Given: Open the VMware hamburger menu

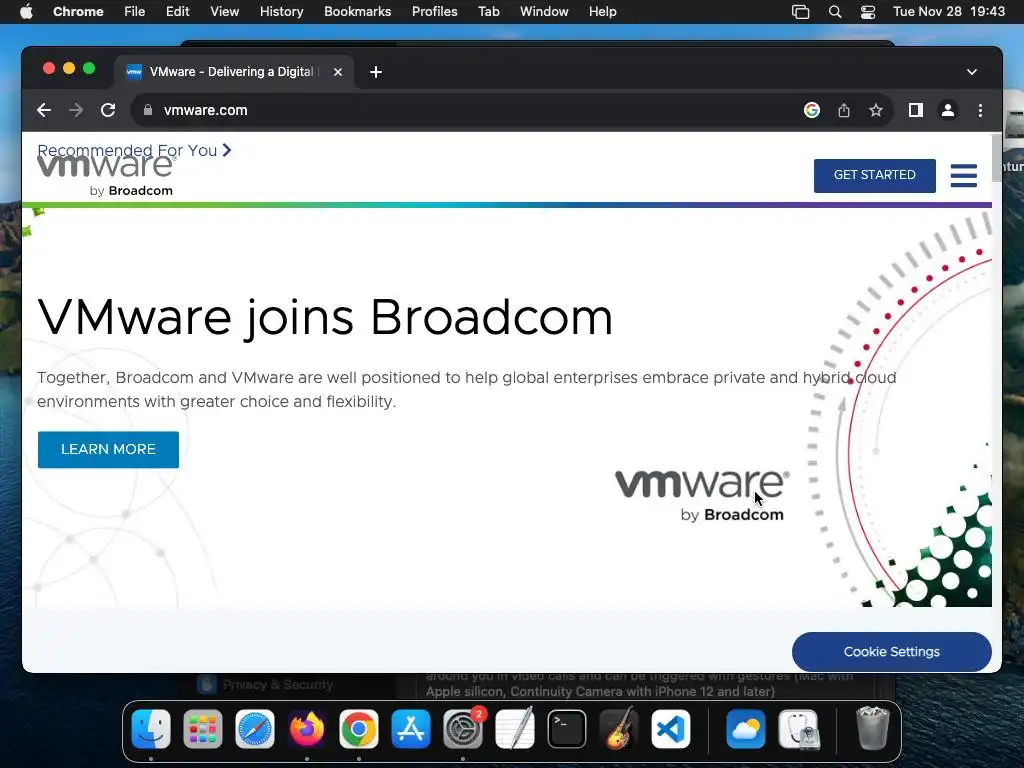Looking at the screenshot, I should pyautogui.click(x=963, y=175).
